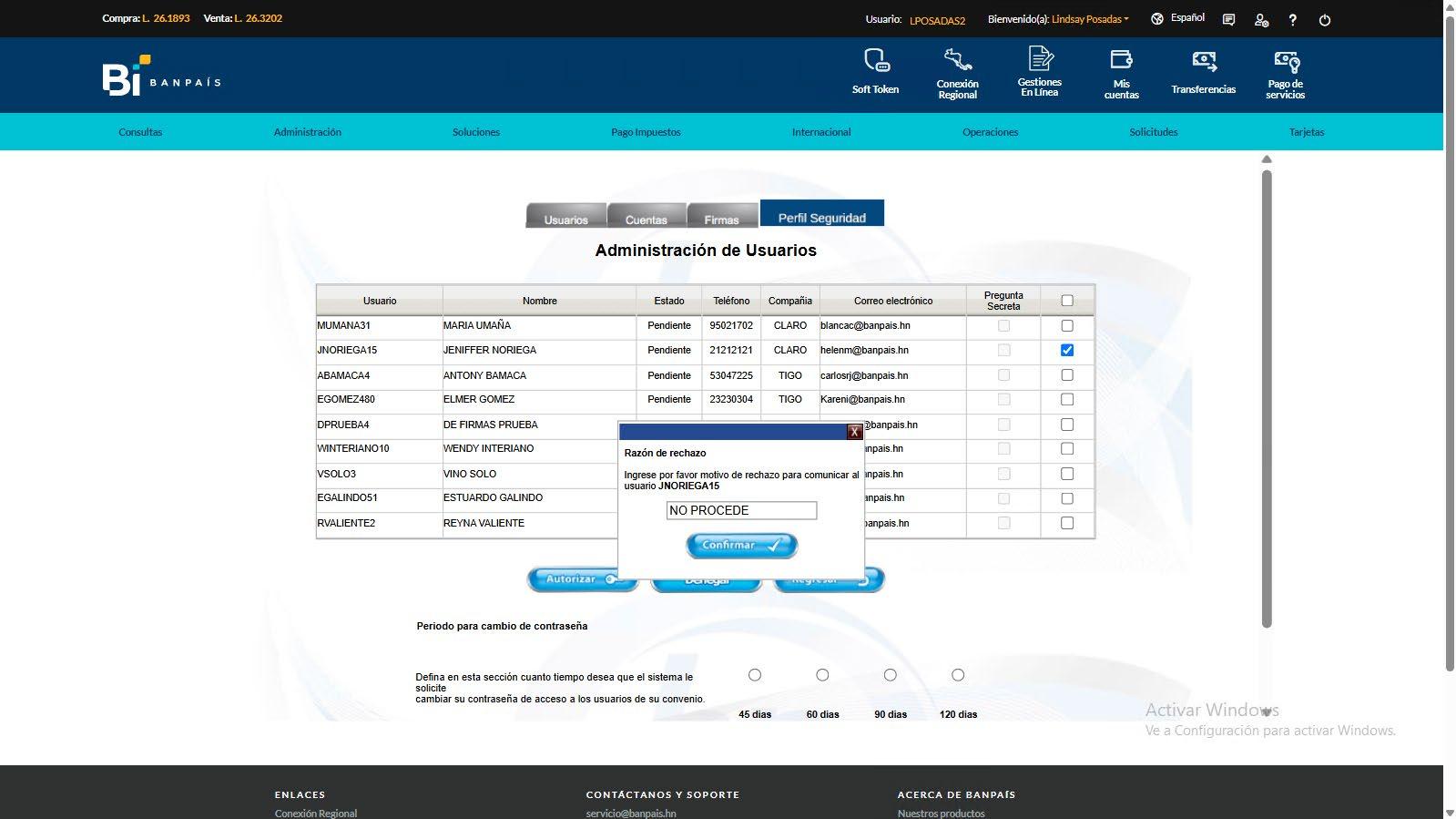
Task: Open the Soft Token icon
Action: pyautogui.click(x=875, y=61)
